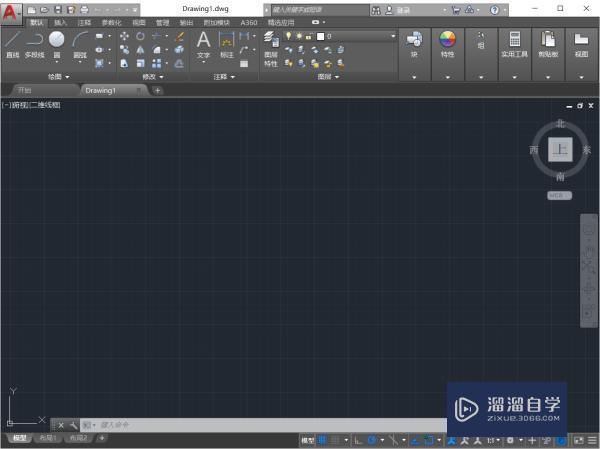Expand the Properties (特性) panel arrow
This screenshot has height=449, width=600.
pyautogui.click(x=447, y=77)
